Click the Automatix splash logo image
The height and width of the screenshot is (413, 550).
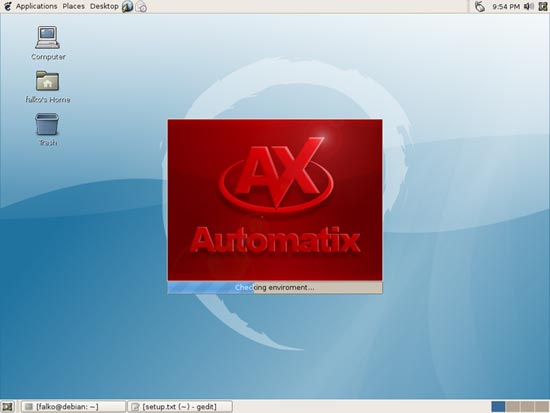pos(275,200)
